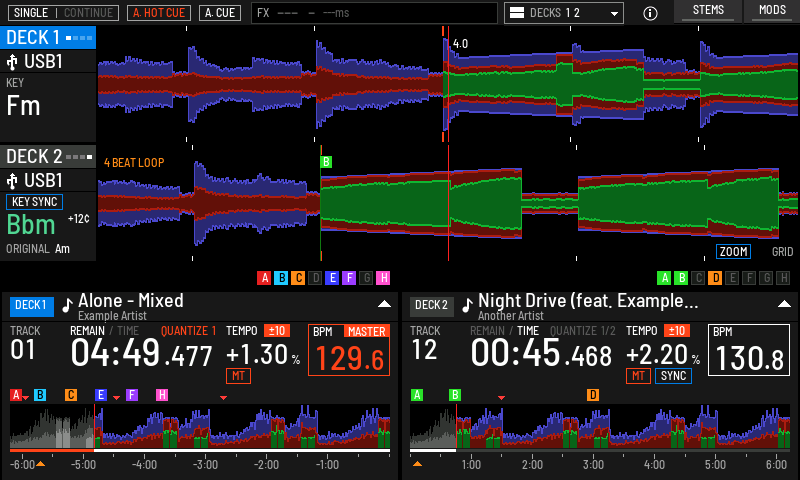The height and width of the screenshot is (480, 800).
Task: Change Deck 2 QUANTIZE 1/2 setting
Action: click(583, 331)
